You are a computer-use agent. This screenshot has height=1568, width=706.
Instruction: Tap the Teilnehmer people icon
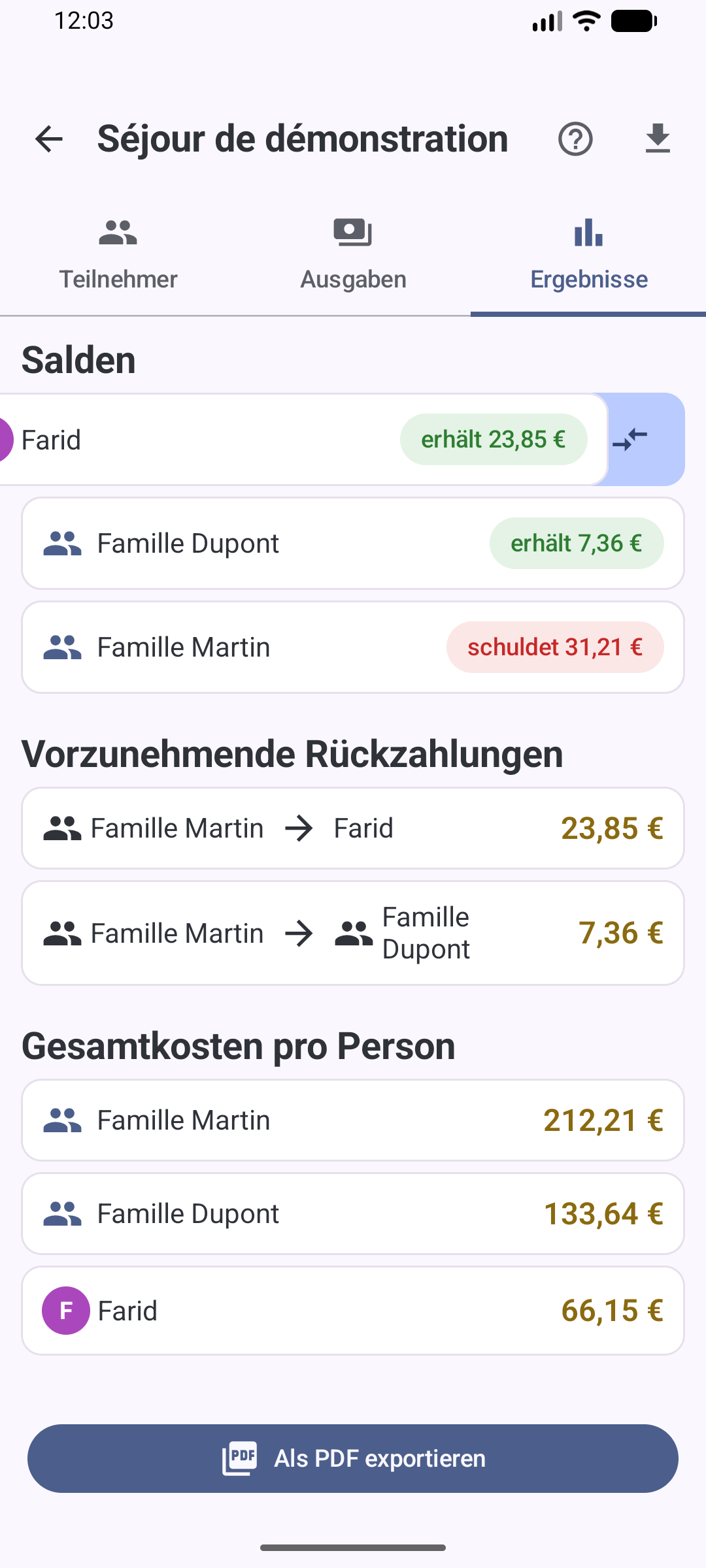coord(118,233)
